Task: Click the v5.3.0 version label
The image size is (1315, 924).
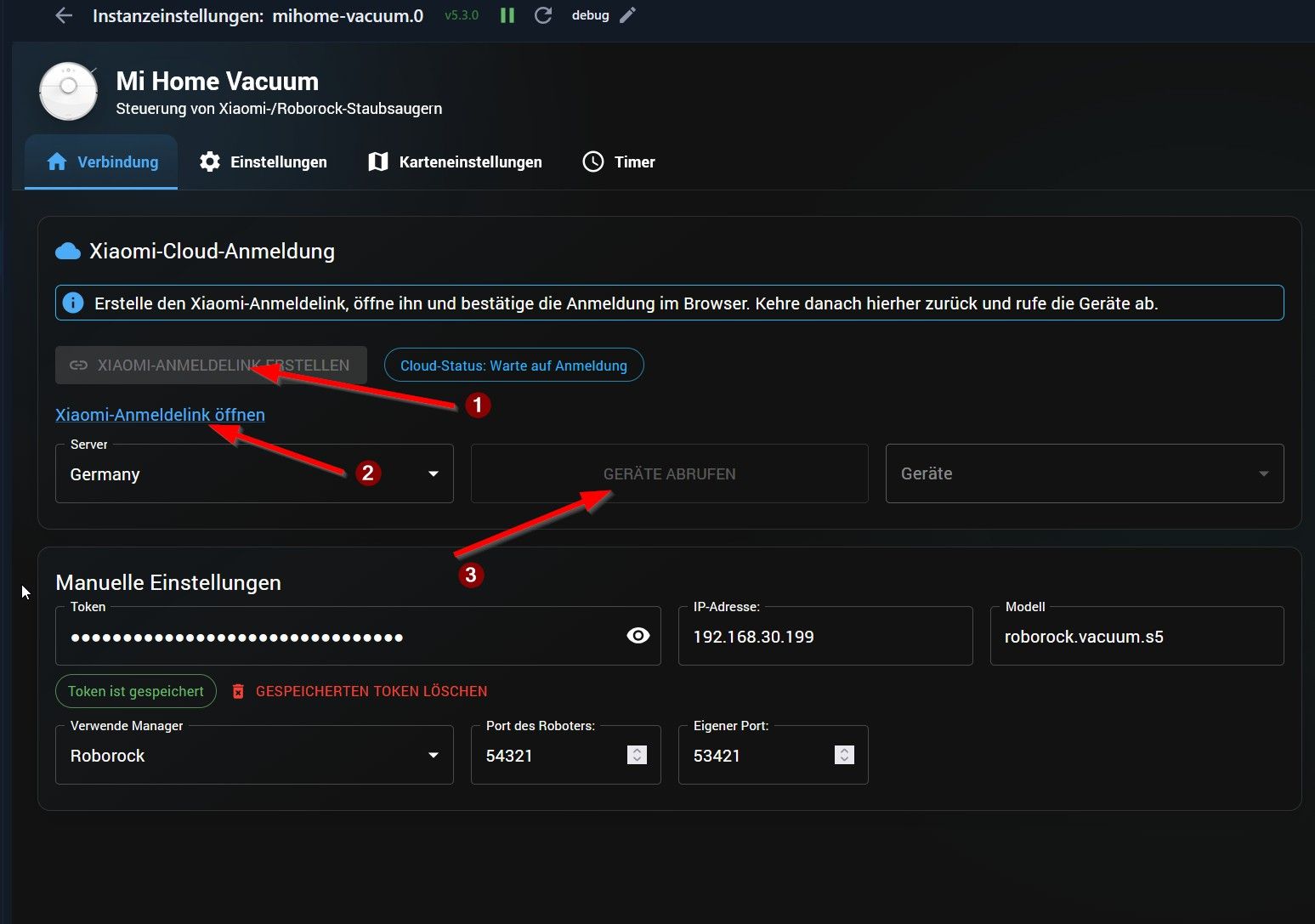Action: tap(462, 15)
